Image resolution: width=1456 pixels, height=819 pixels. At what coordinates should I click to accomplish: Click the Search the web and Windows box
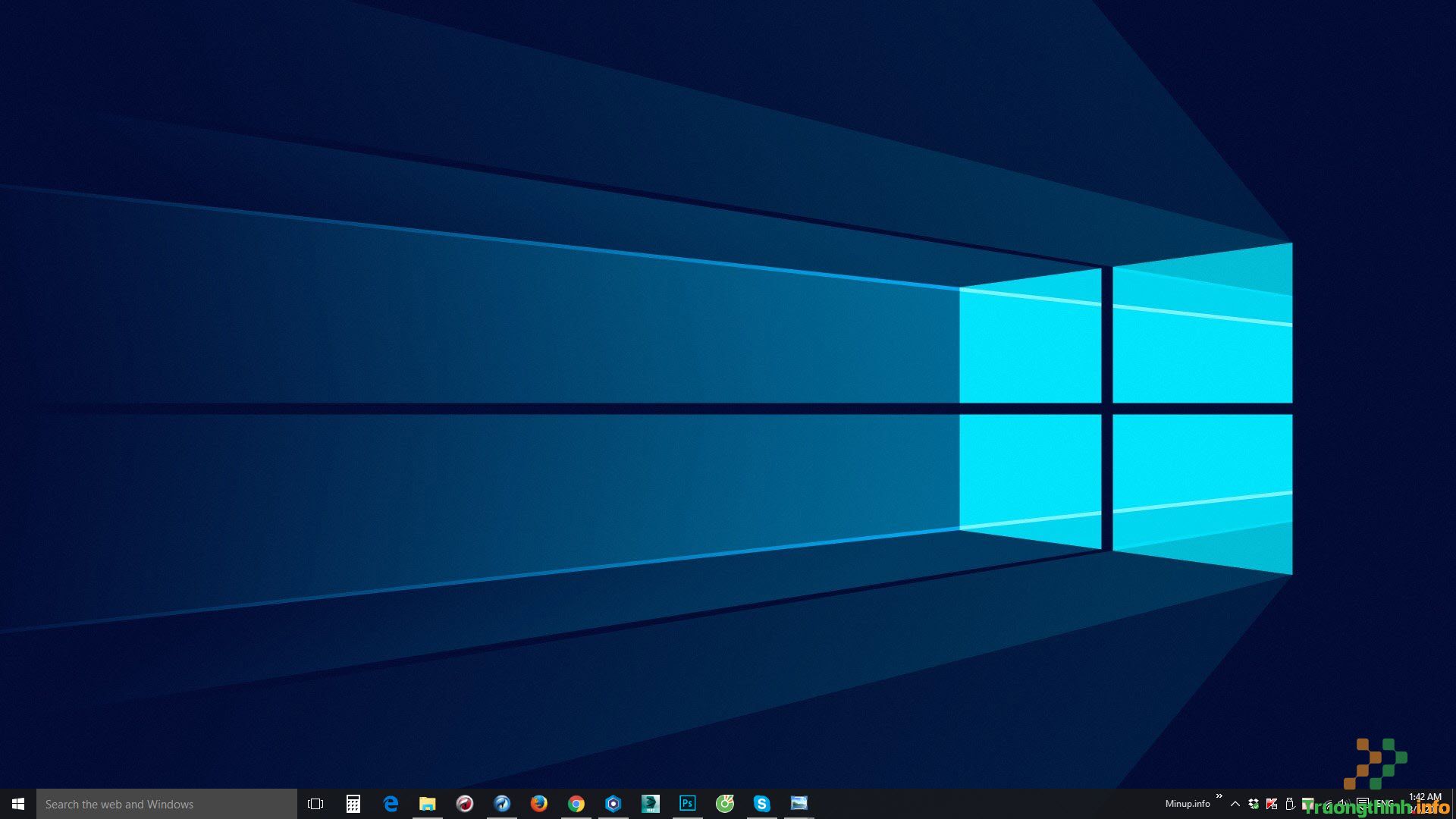click(x=167, y=804)
